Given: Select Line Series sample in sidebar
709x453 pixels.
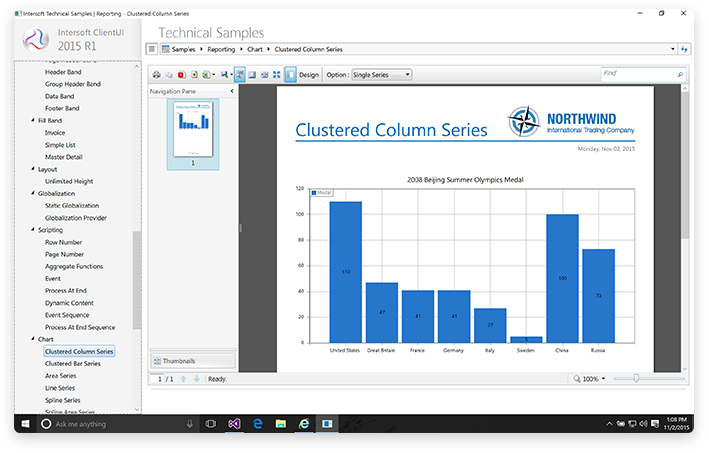Looking at the screenshot, I should tap(60, 388).
